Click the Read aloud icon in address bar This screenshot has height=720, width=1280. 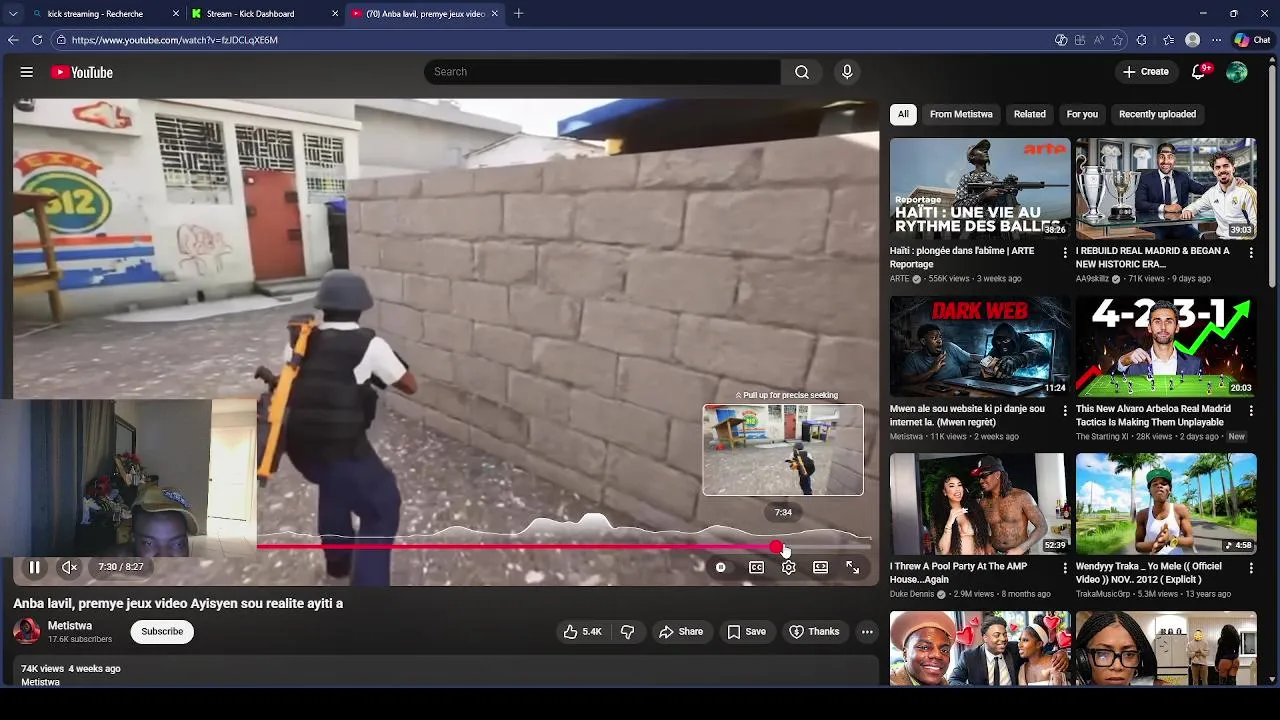1098,40
